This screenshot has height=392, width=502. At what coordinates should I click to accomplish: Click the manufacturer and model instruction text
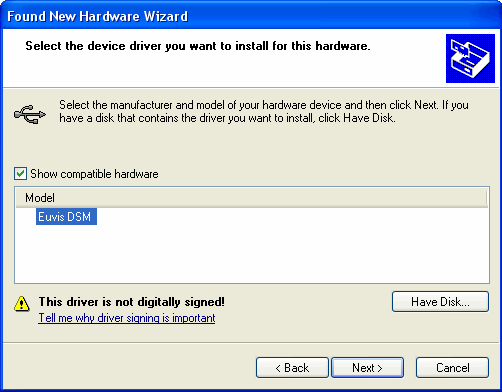point(264,111)
